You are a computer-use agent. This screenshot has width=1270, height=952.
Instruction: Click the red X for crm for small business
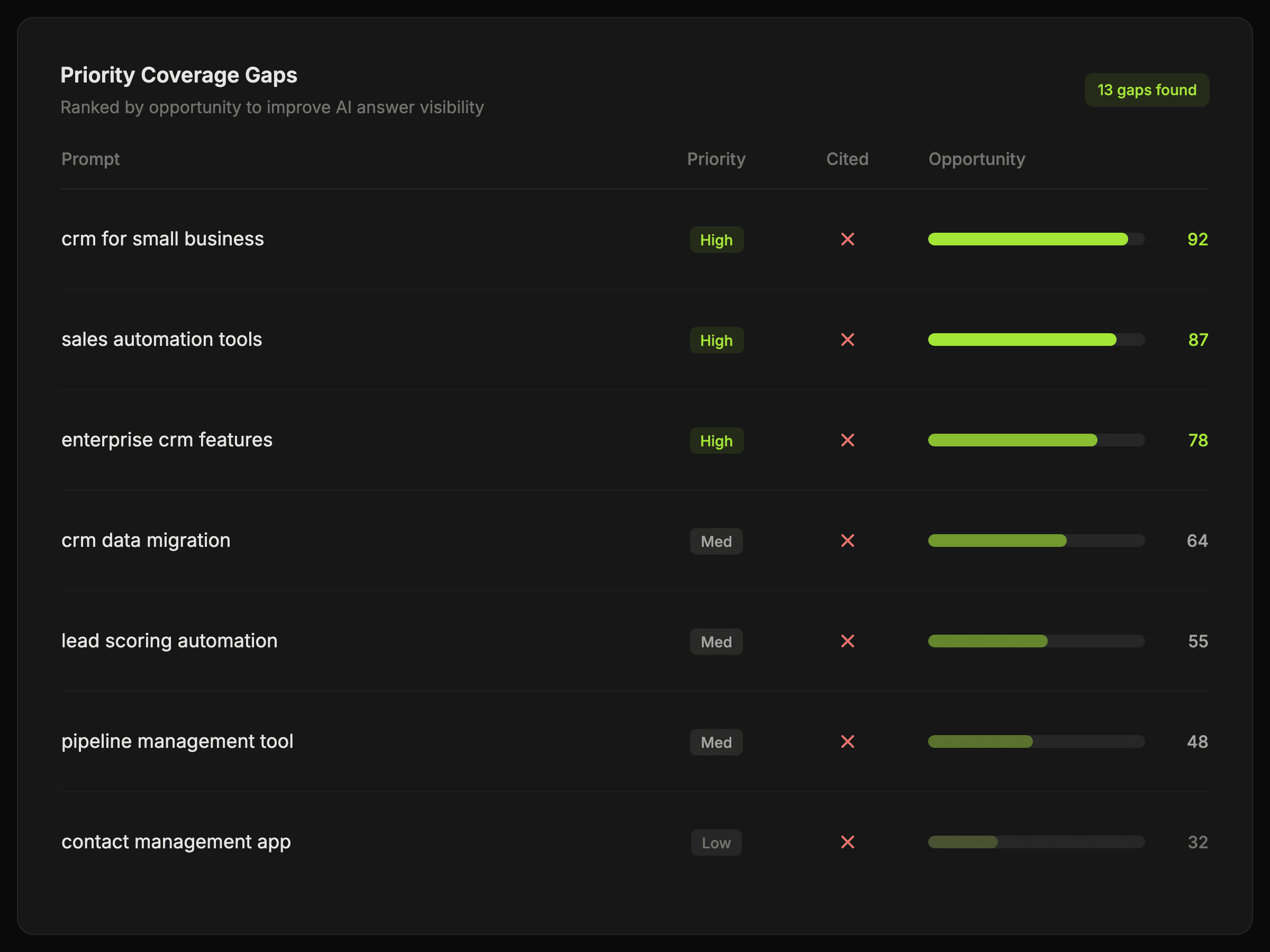(847, 239)
